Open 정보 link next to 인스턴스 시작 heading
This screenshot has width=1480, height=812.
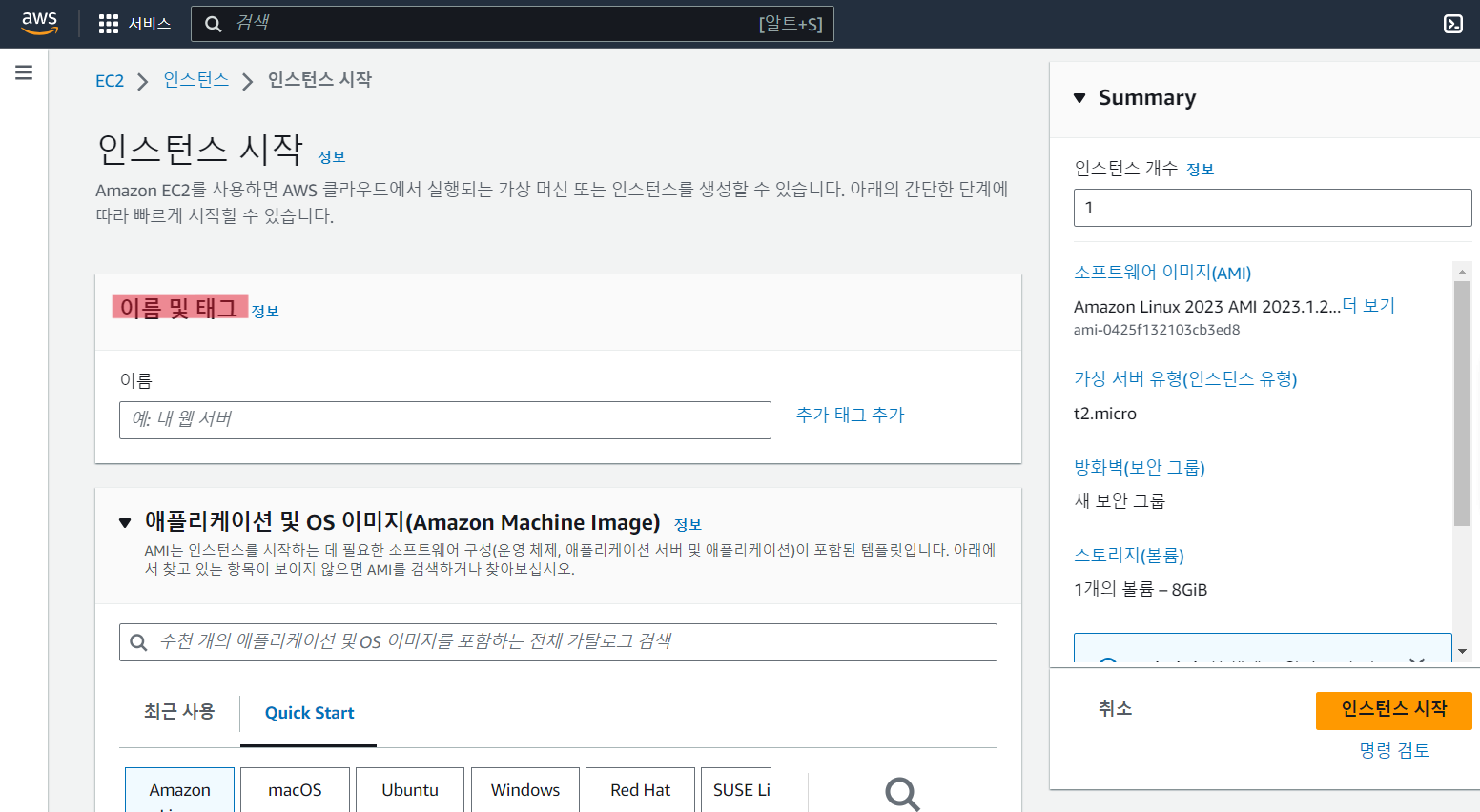click(332, 157)
